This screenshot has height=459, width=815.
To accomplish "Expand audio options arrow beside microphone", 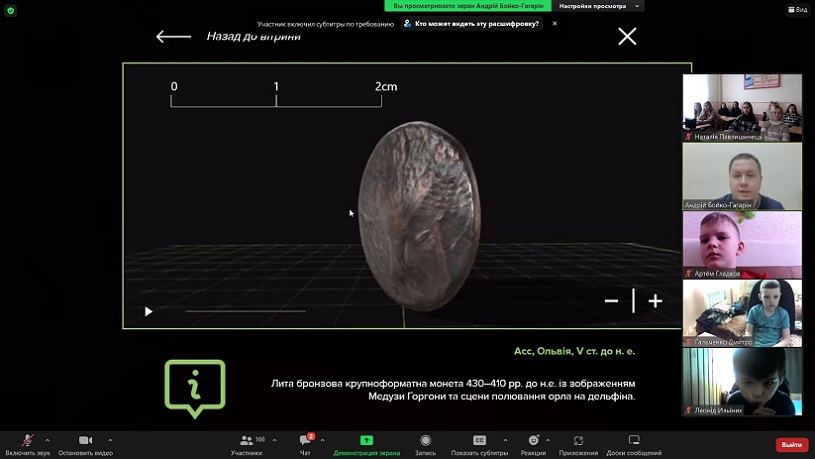I will click(47, 440).
